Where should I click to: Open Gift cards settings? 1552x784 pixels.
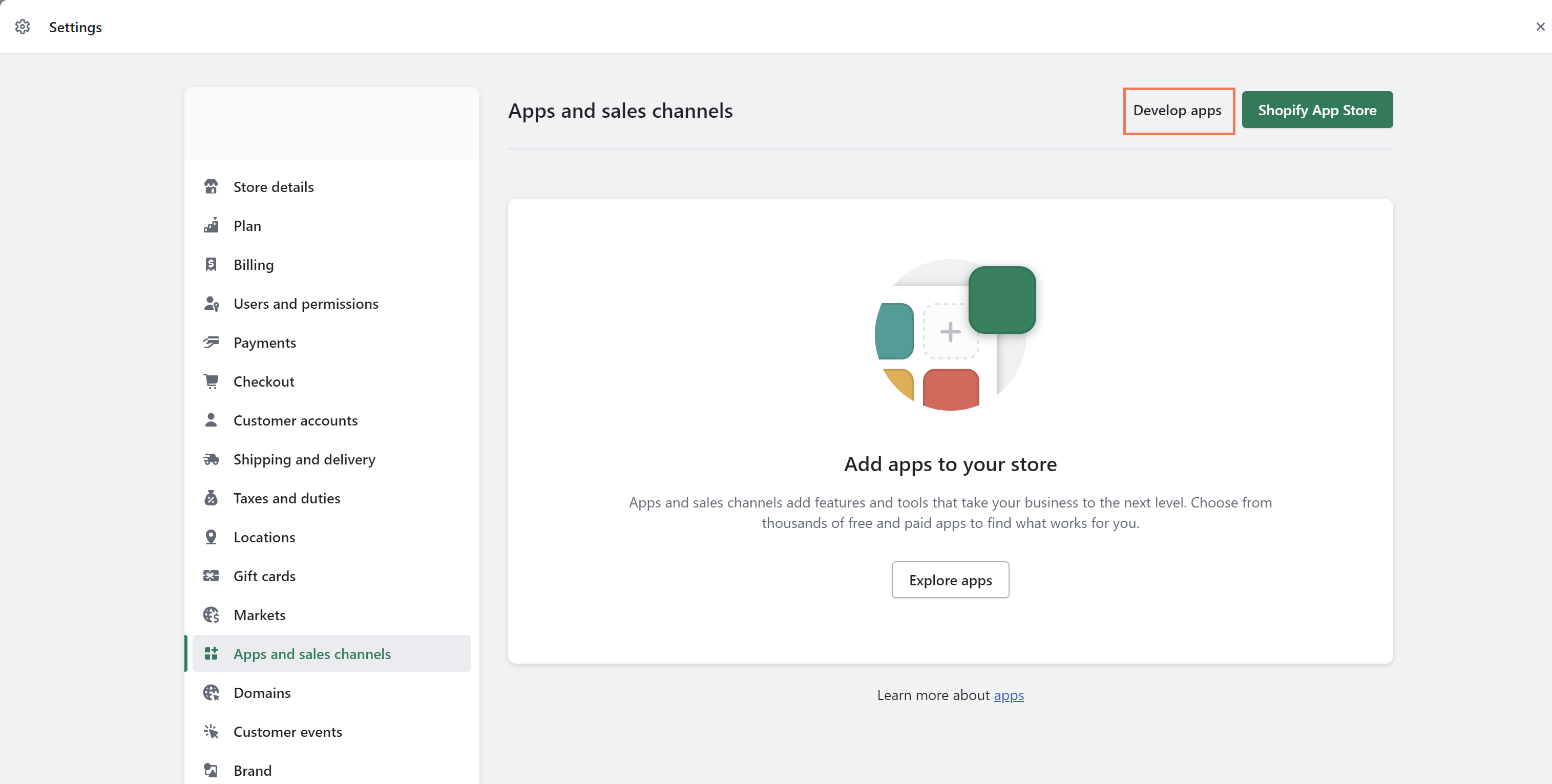tap(332, 576)
